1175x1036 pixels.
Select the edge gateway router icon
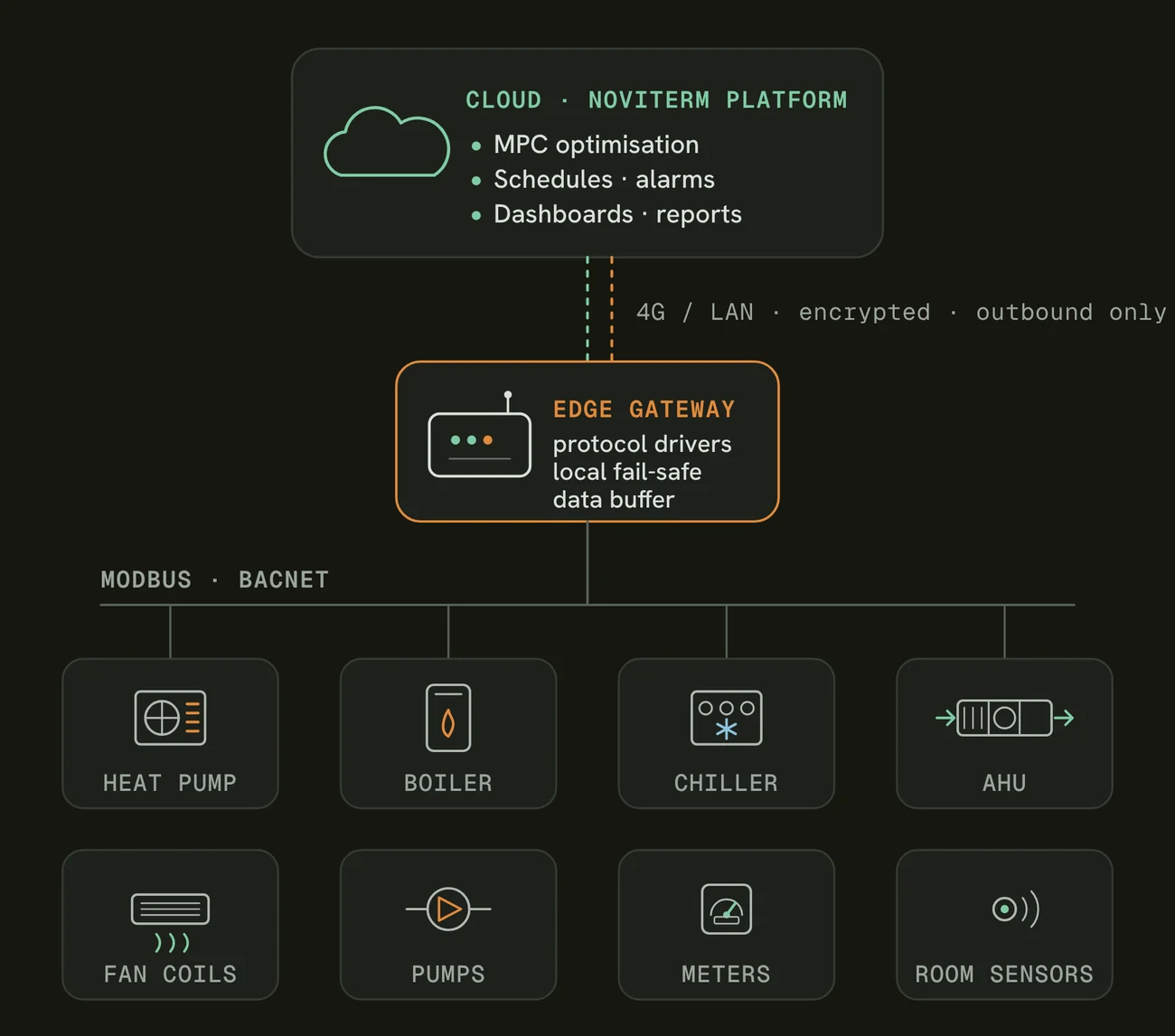click(479, 435)
